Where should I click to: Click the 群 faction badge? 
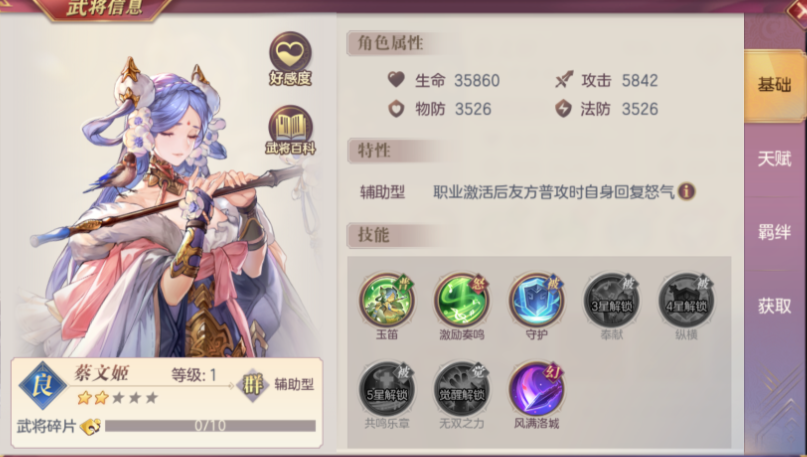(253, 384)
